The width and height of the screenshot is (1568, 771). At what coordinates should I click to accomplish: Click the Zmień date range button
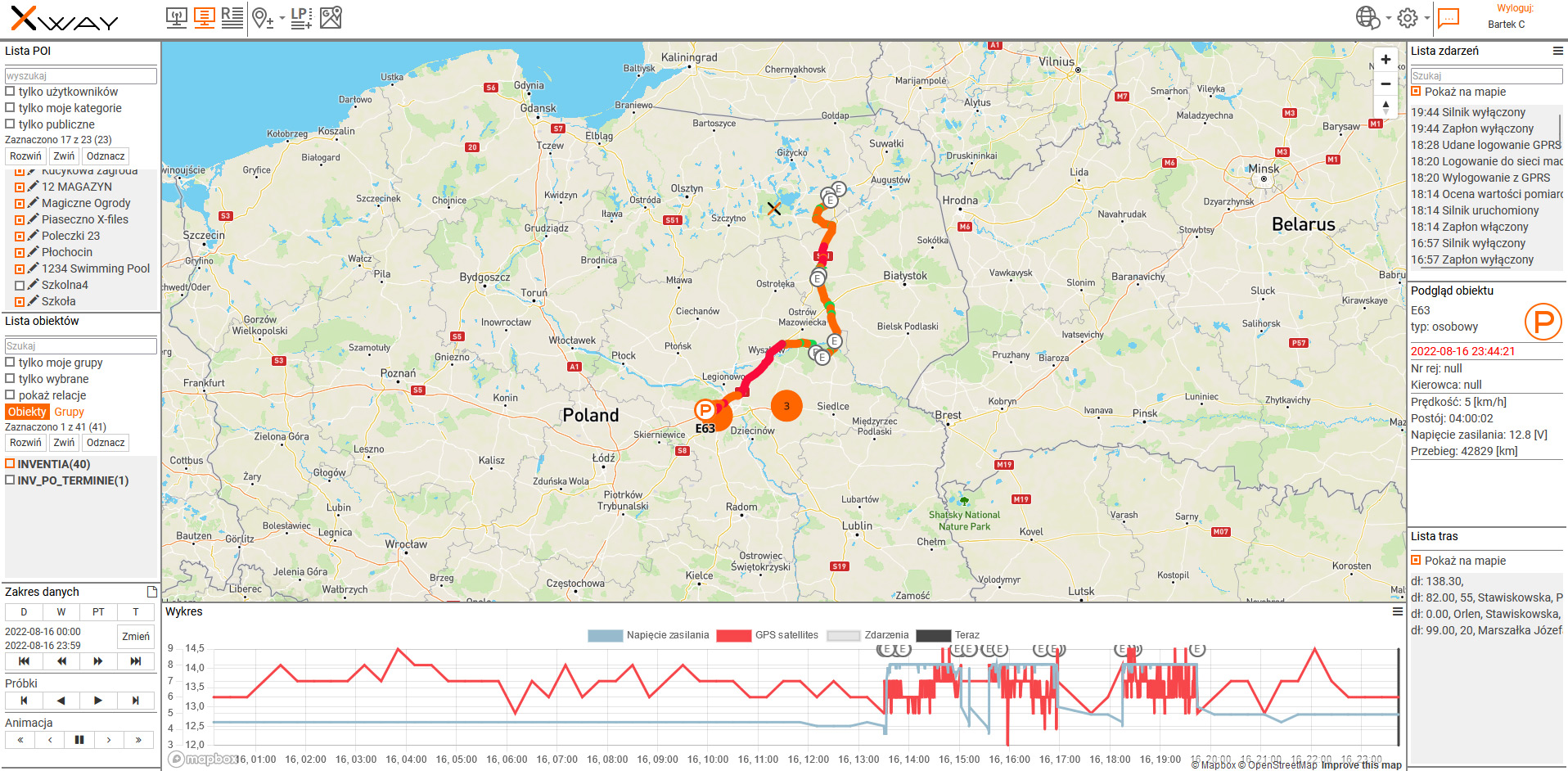pos(135,637)
